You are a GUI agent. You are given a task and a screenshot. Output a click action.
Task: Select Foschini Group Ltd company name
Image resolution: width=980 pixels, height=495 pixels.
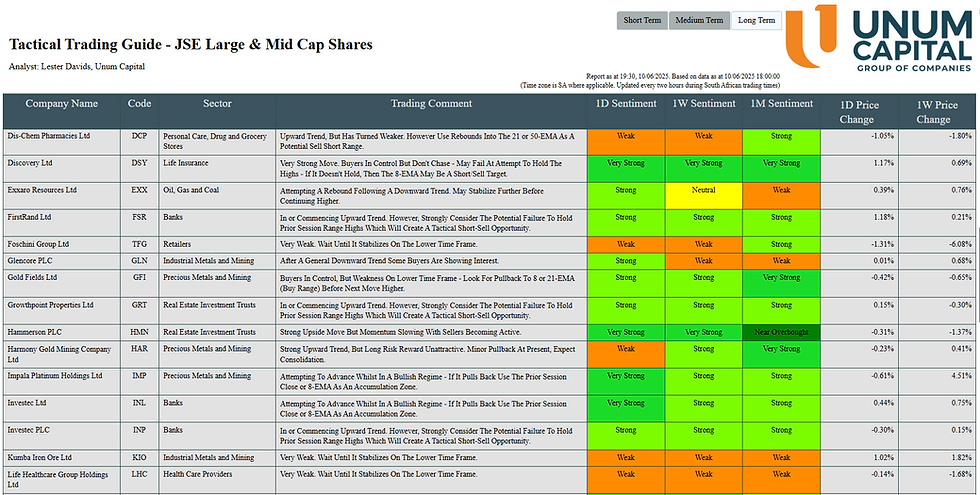pos(38,244)
